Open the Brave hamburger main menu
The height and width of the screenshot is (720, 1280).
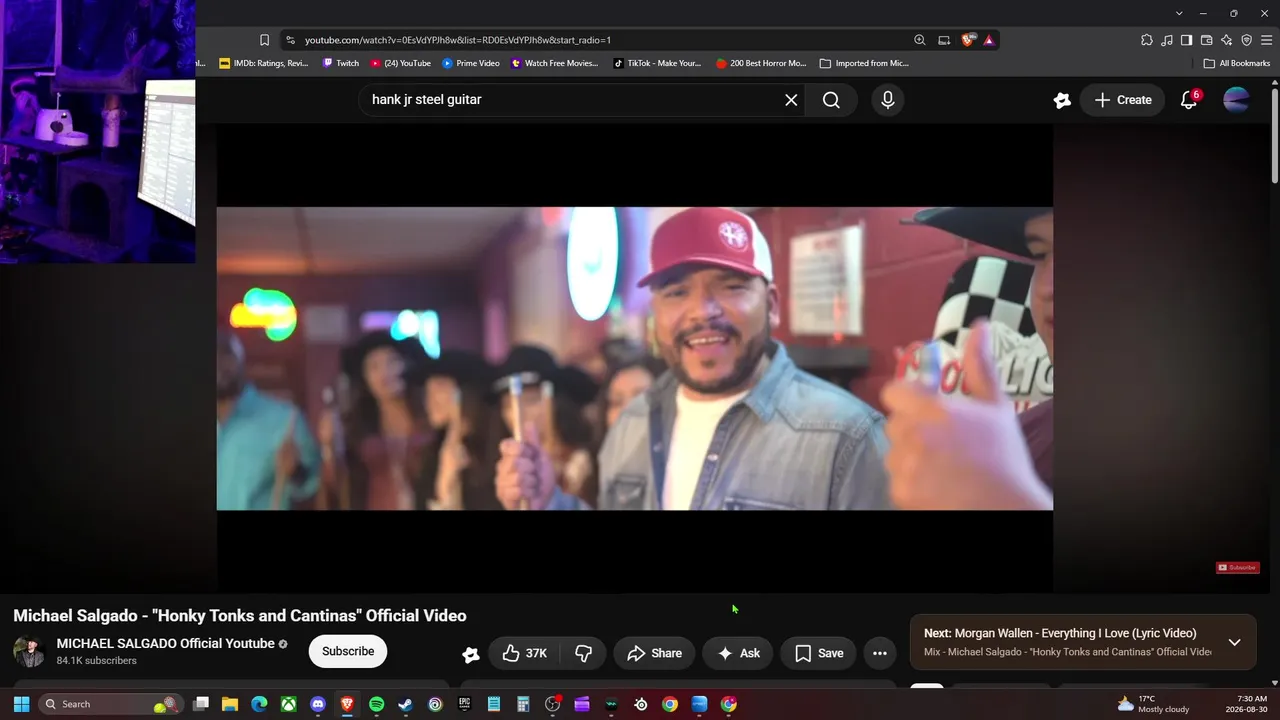tap(1267, 40)
